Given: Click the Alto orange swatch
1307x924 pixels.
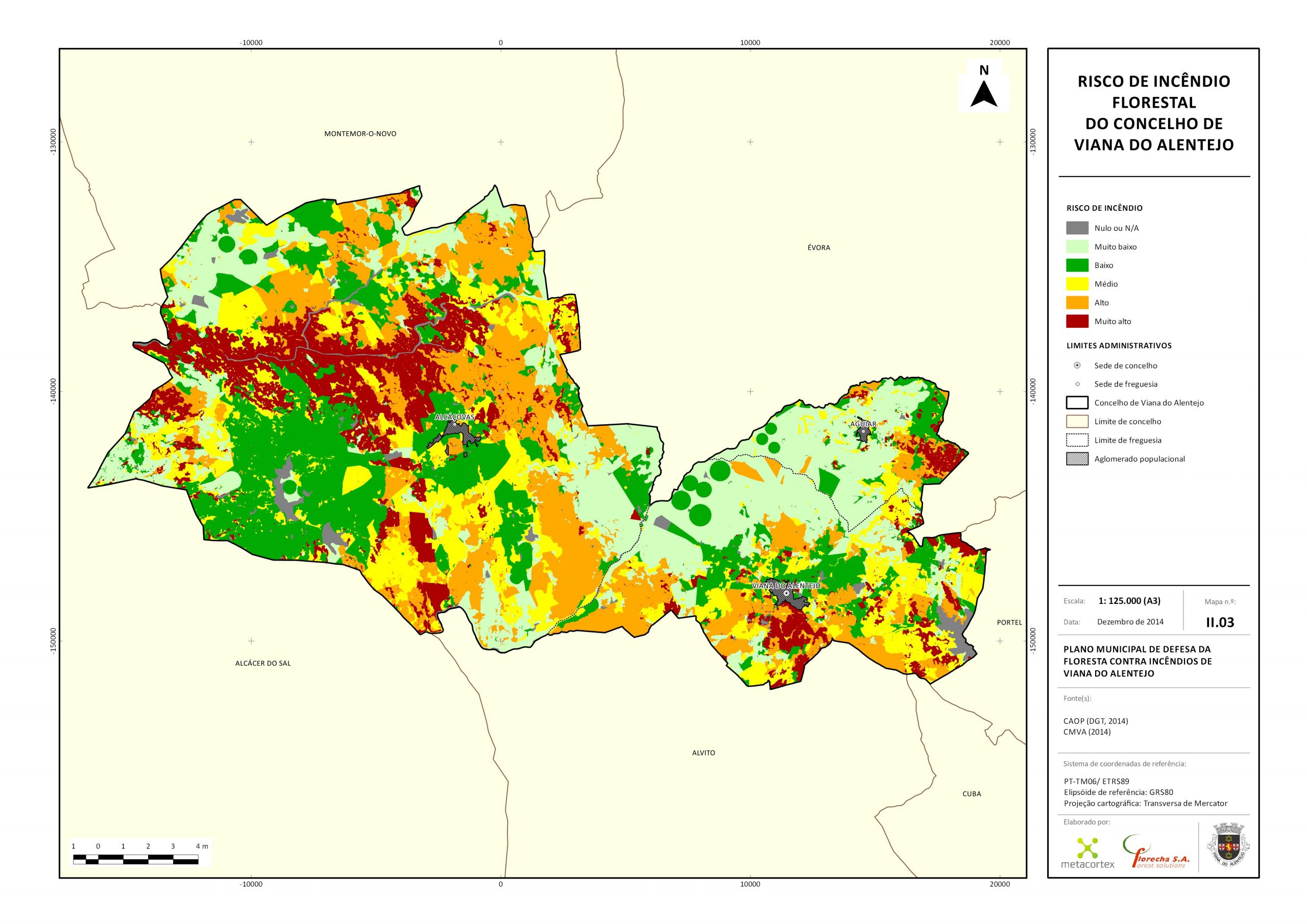Looking at the screenshot, I should coord(1077,302).
